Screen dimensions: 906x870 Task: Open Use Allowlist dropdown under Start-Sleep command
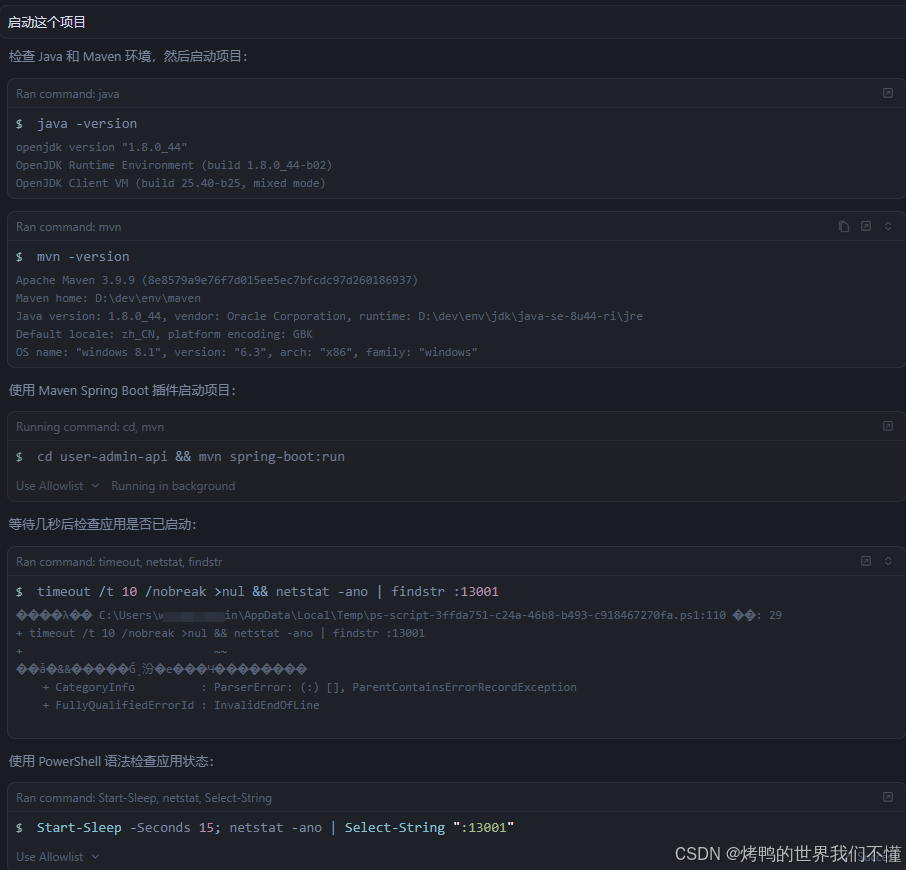click(57, 857)
